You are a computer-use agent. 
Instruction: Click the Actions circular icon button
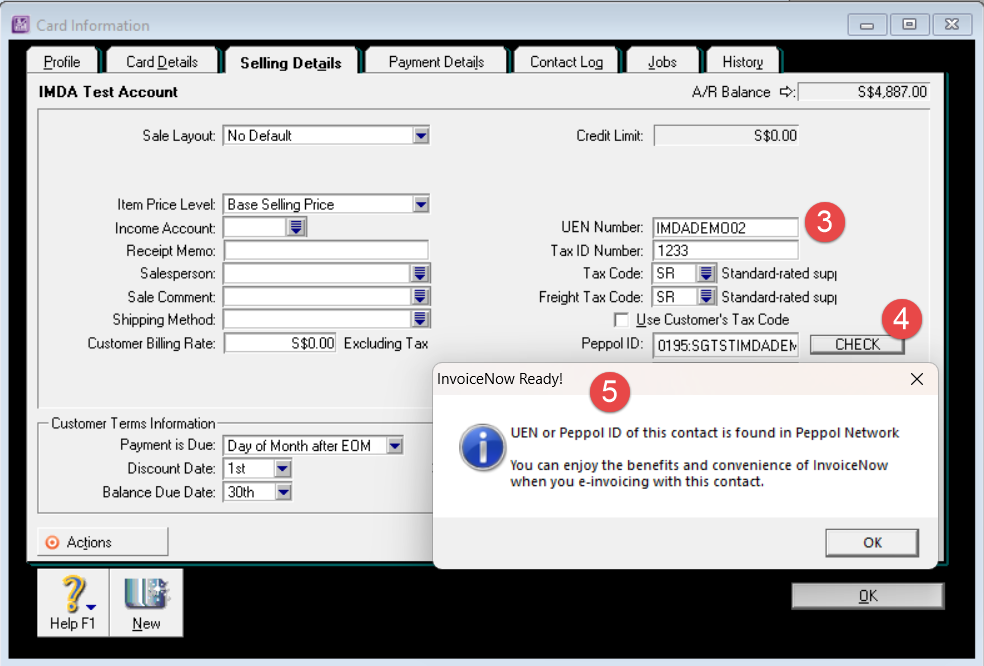[x=53, y=542]
